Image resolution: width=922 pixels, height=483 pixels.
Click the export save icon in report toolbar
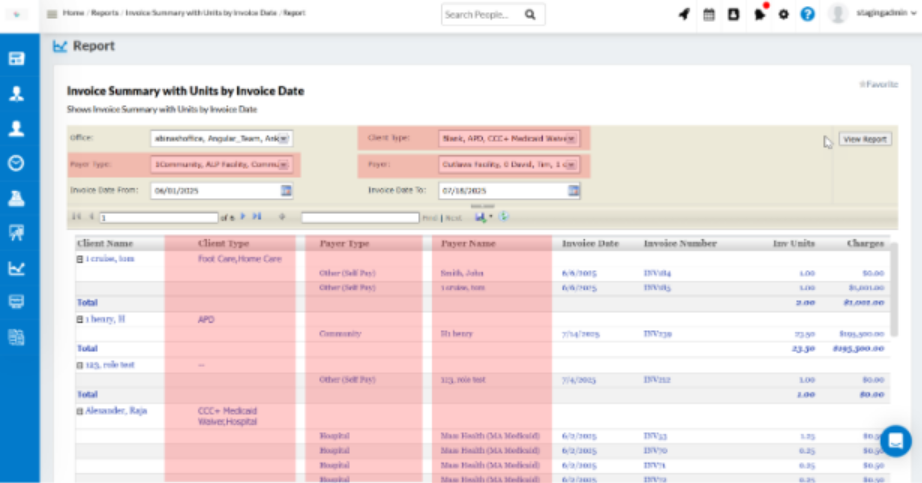481,217
